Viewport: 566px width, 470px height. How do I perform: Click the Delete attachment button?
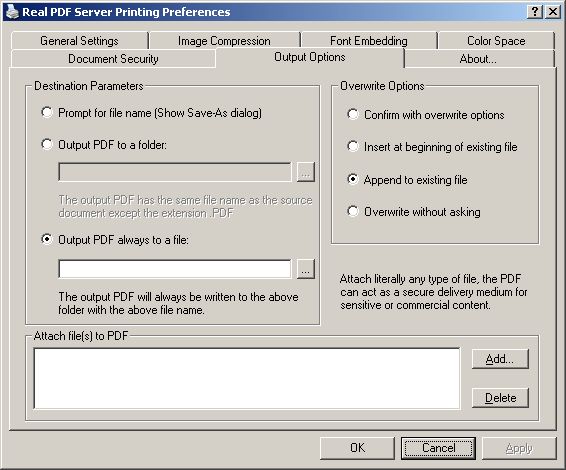(x=500, y=398)
